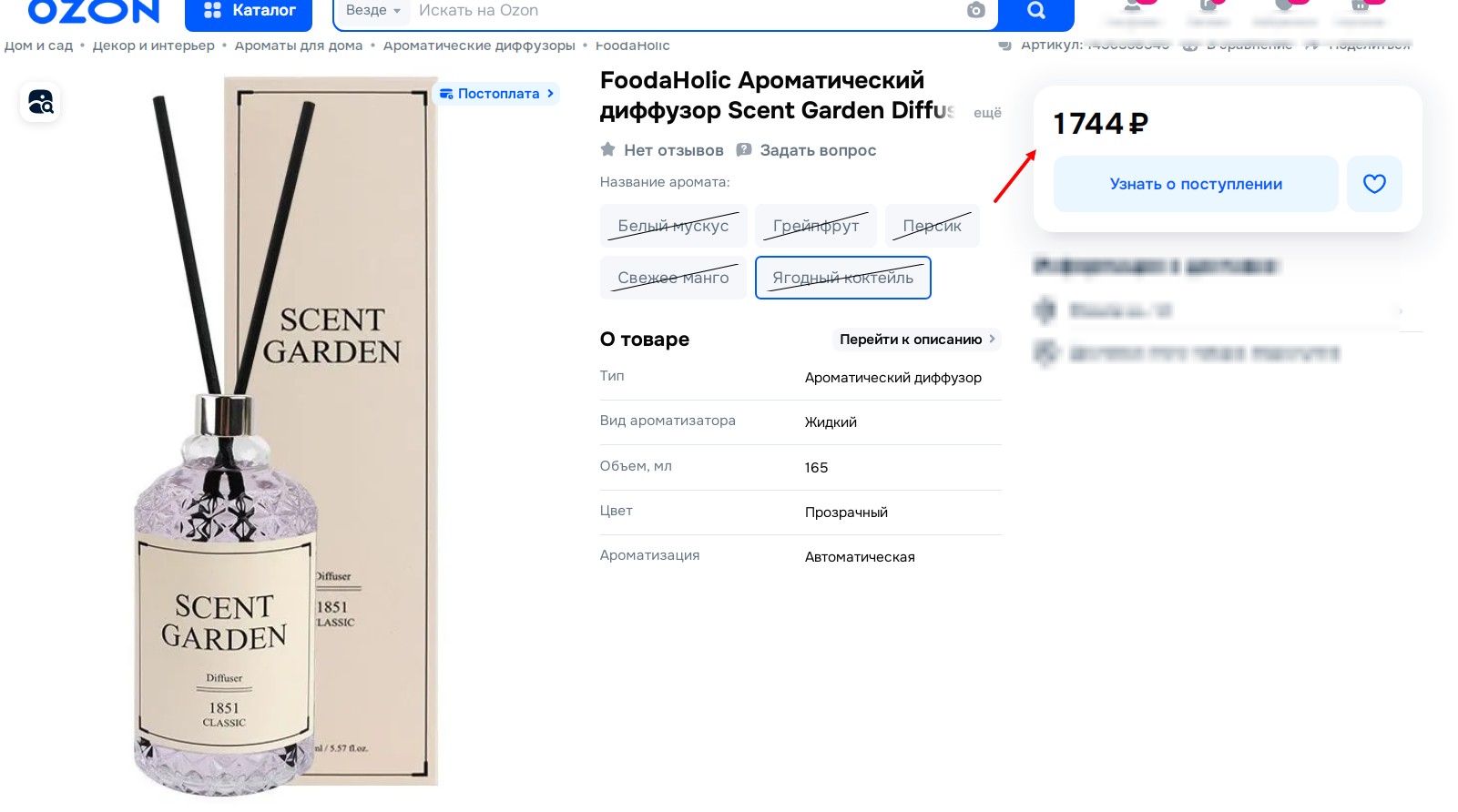Screen dimensions: 1458x812
Task: Open similar image search icon over the photo
Action: tap(40, 102)
